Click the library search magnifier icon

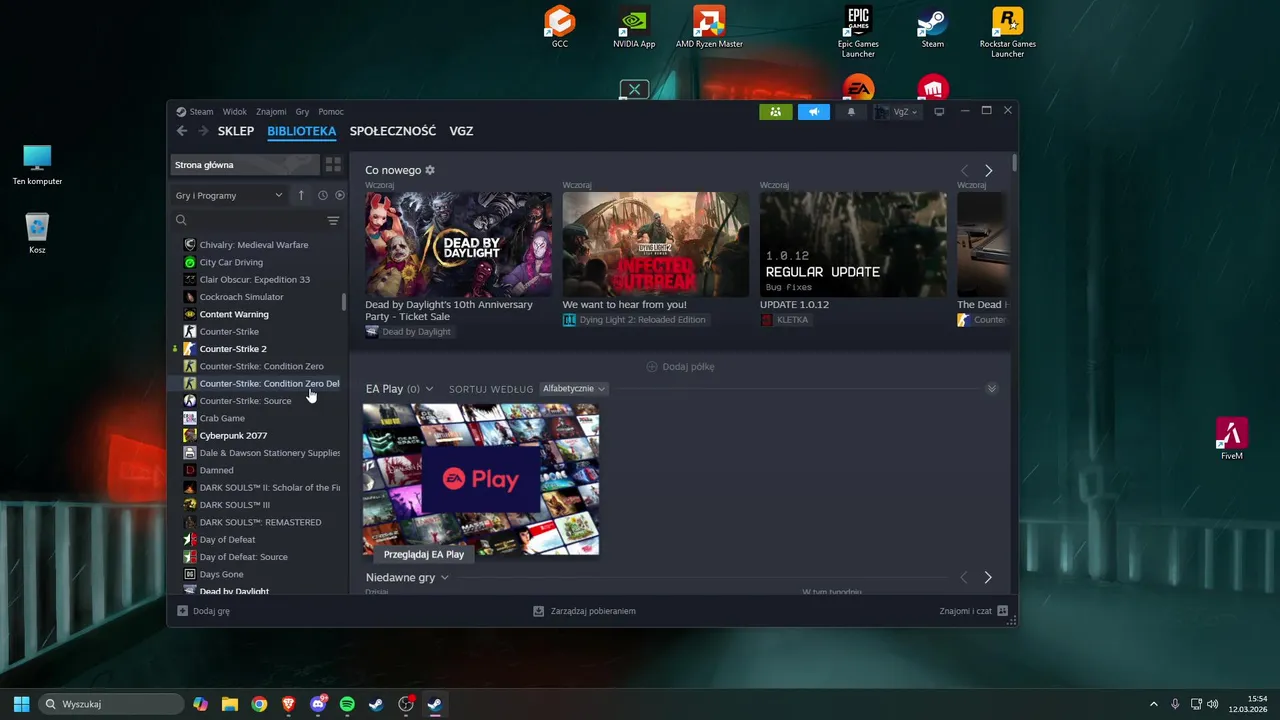click(181, 220)
